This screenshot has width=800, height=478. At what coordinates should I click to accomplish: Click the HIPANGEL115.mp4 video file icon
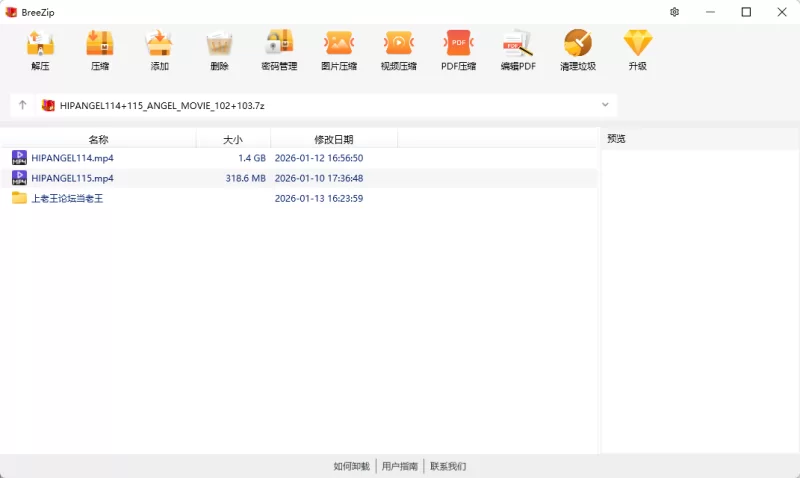[x=19, y=178]
